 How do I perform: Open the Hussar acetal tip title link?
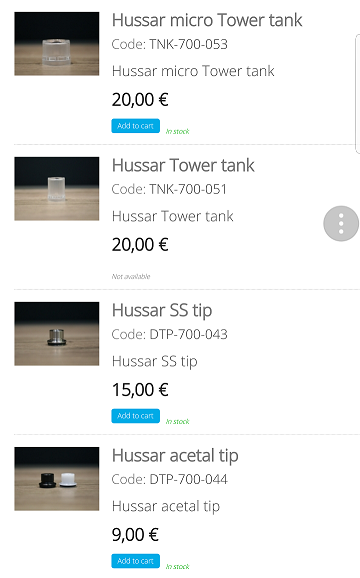tap(175, 456)
